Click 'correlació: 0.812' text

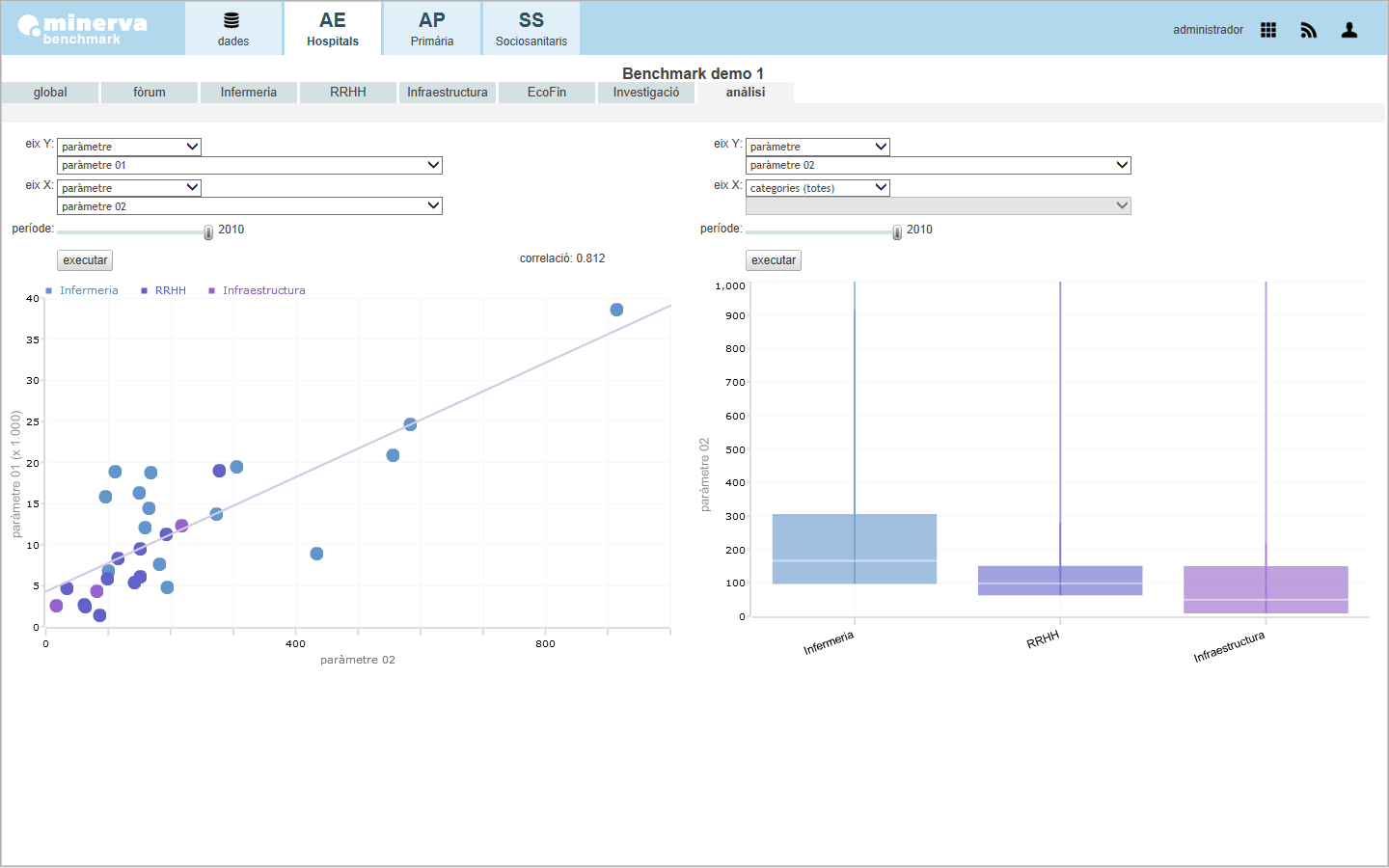[562, 258]
